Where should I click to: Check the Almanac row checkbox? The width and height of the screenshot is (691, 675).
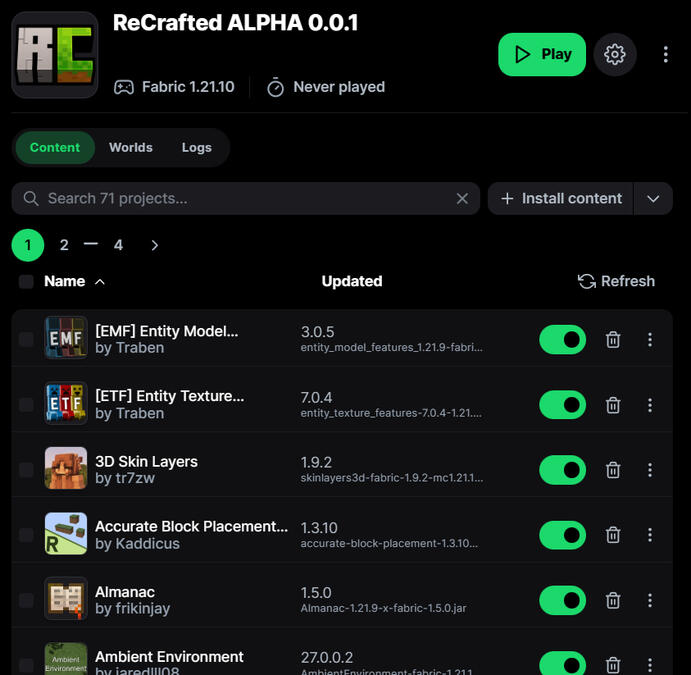point(26,600)
